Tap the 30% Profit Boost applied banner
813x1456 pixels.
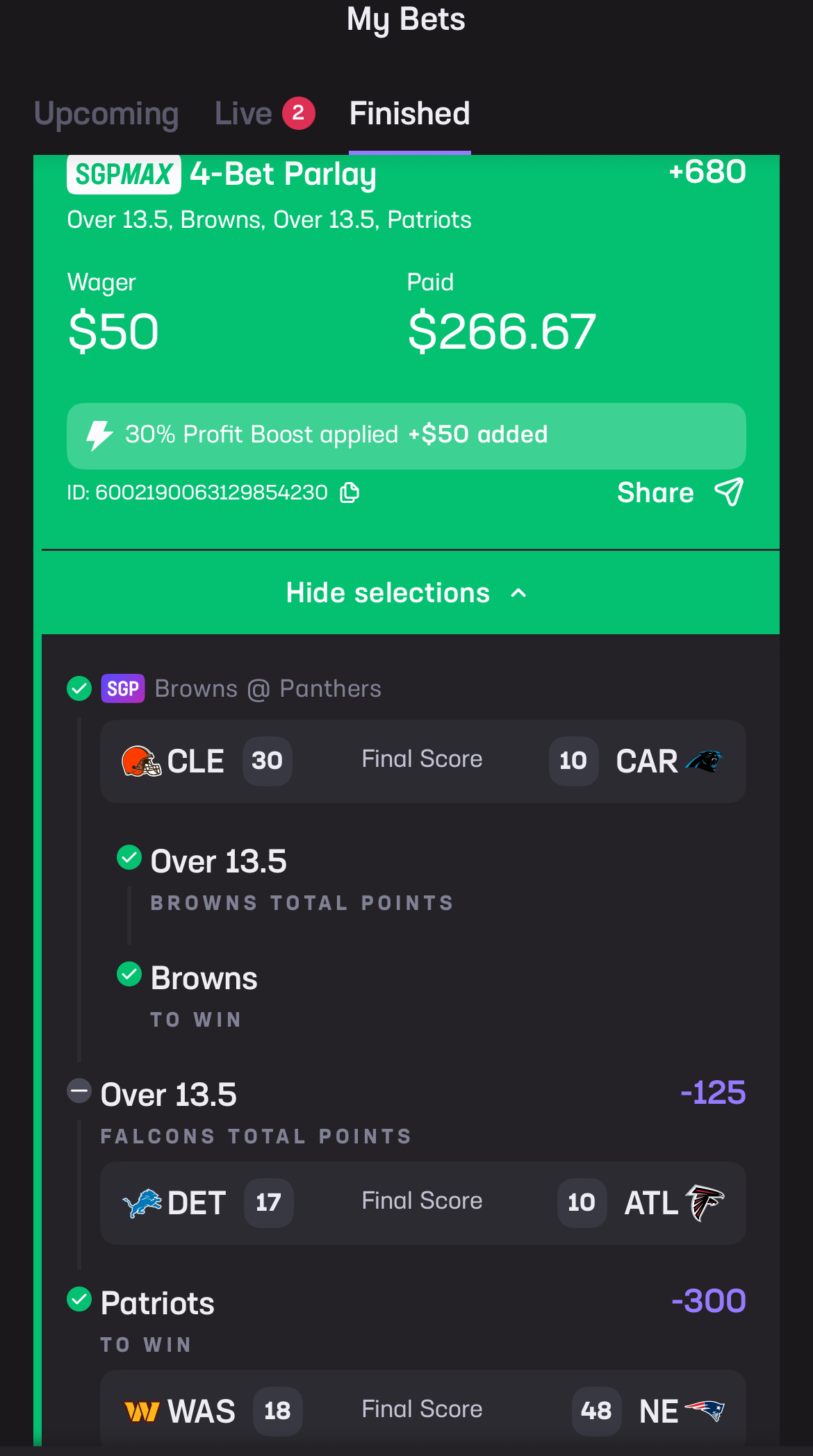tap(406, 436)
